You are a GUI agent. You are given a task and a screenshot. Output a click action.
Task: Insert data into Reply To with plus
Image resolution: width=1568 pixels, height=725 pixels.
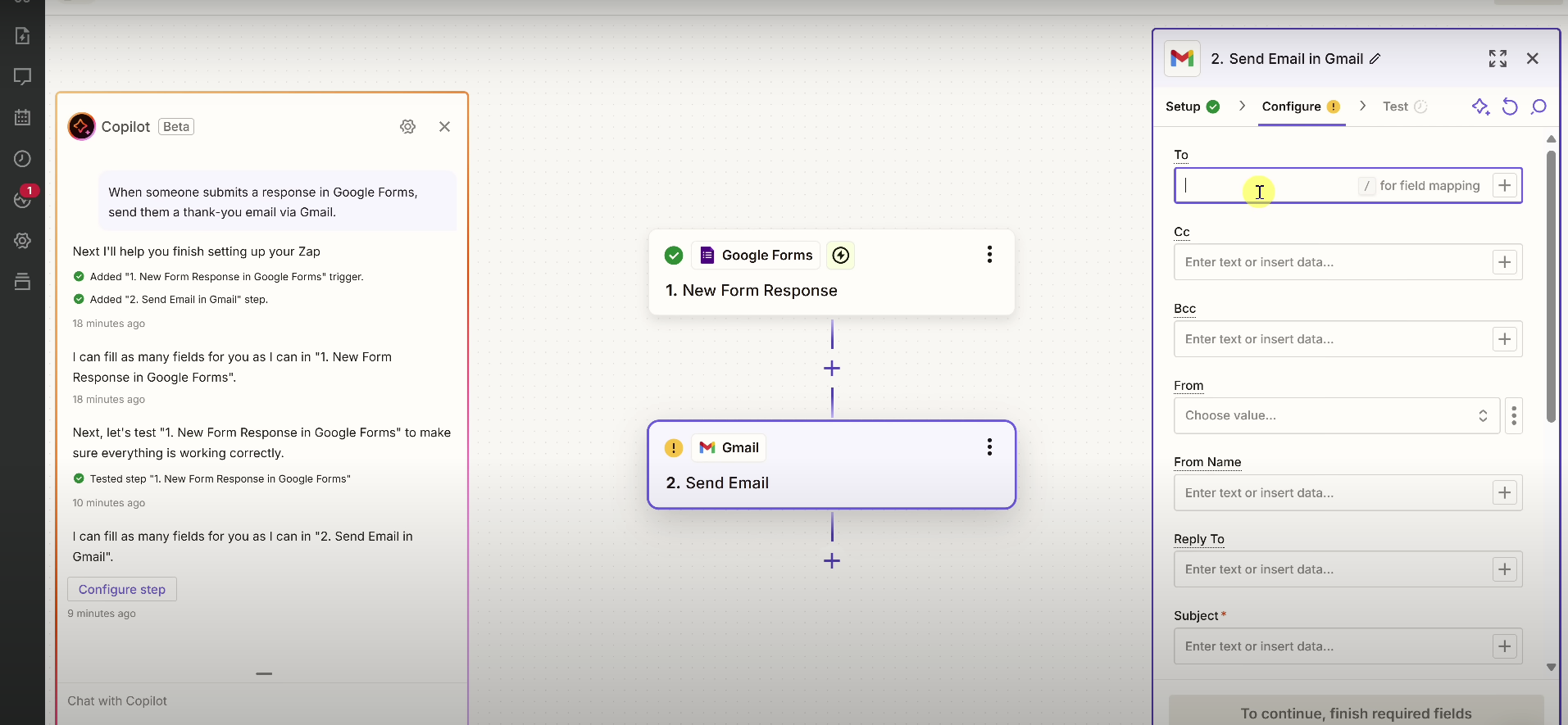1504,569
